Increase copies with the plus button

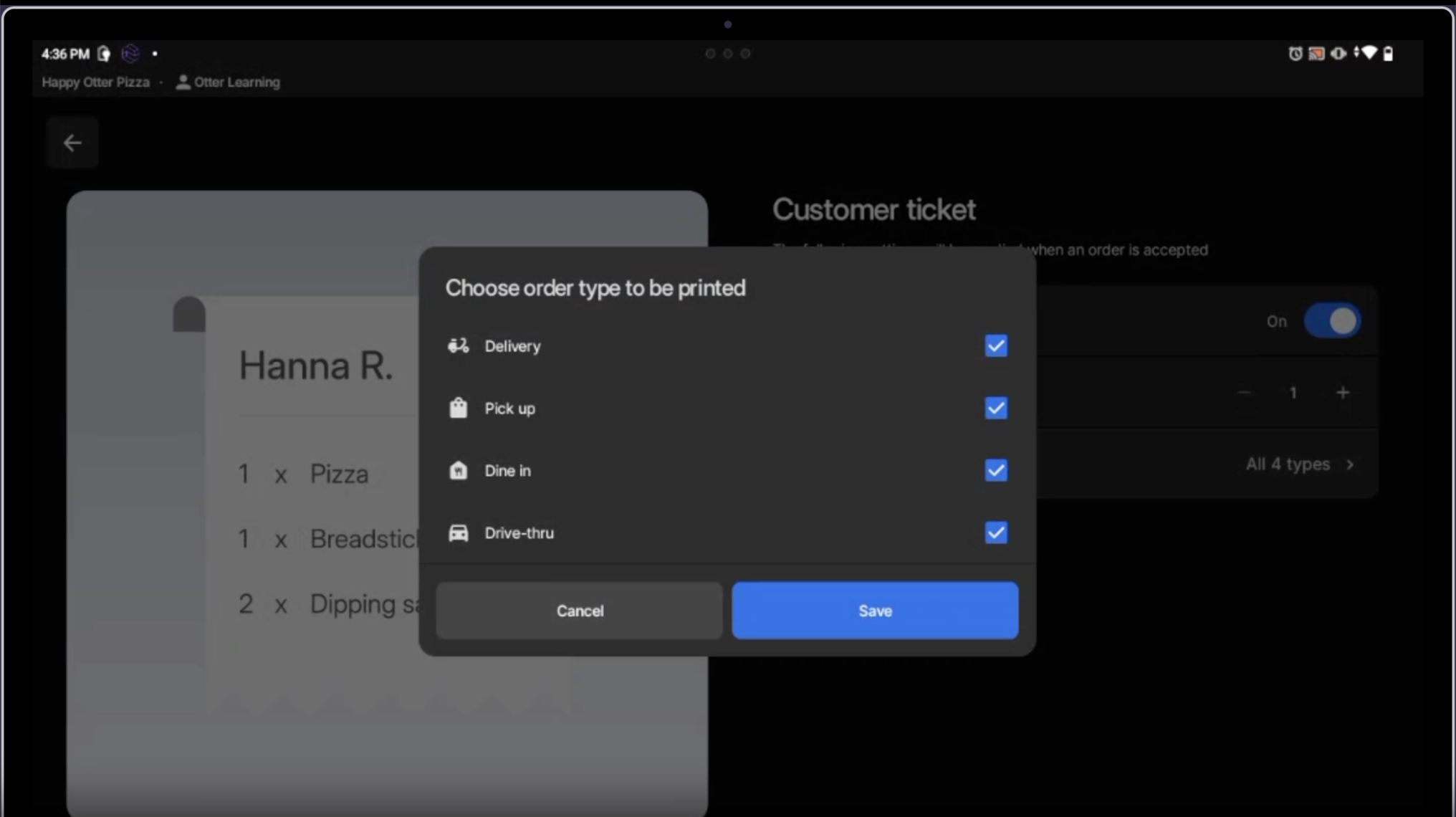pyautogui.click(x=1343, y=393)
